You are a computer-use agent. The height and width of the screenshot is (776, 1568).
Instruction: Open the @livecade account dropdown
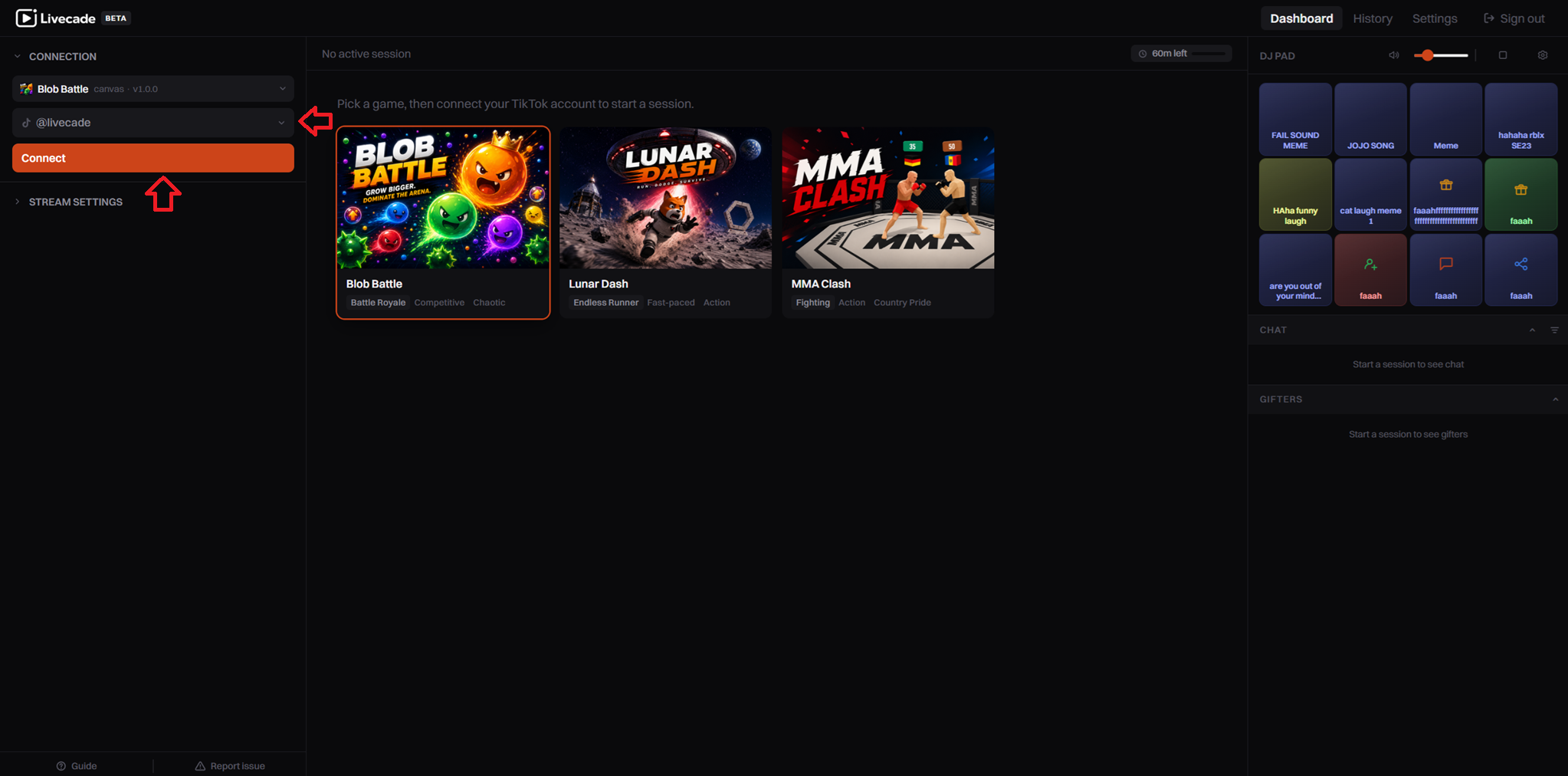click(153, 123)
